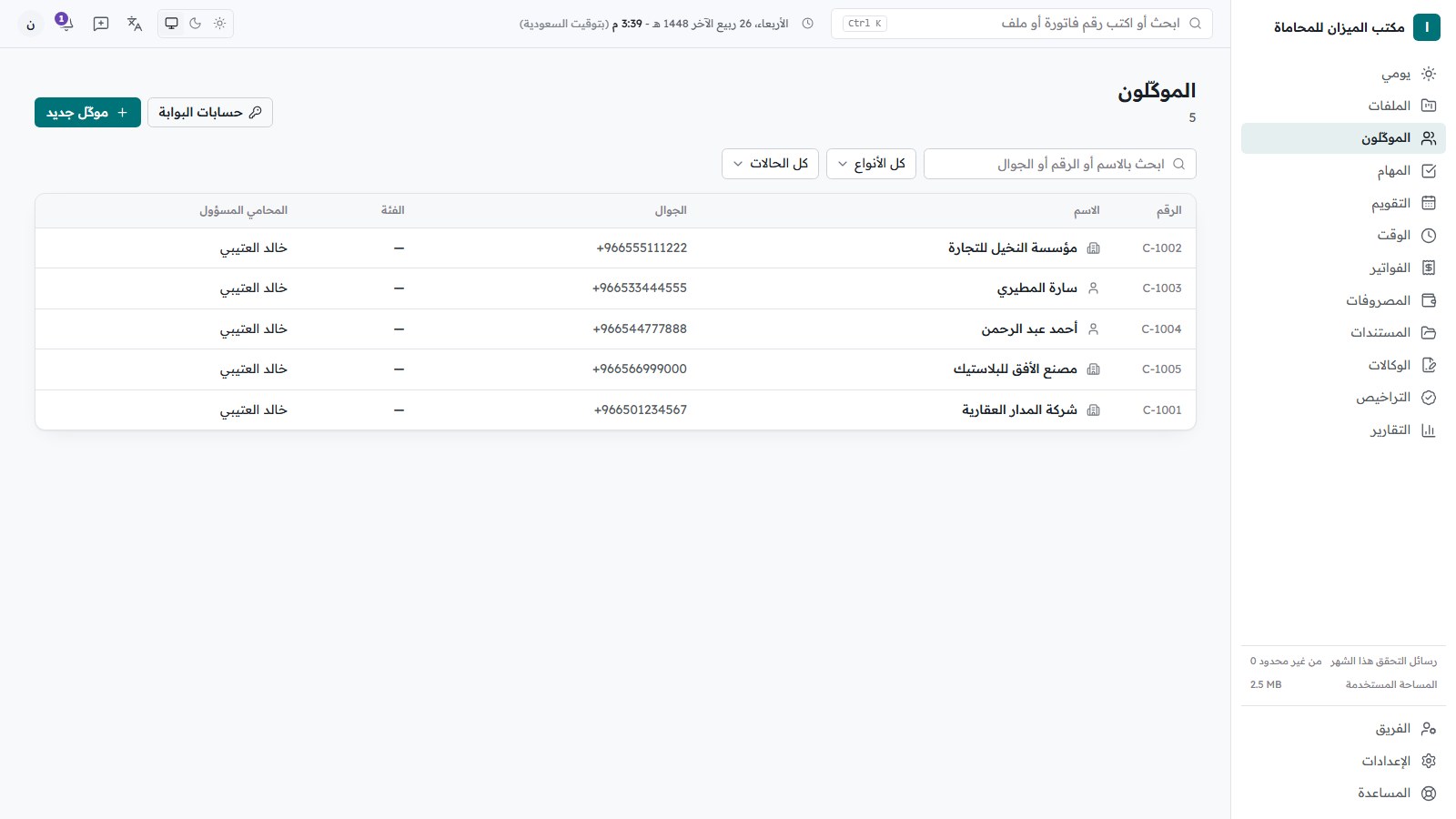Screen dimensions: 1456x819
Task: Click the Ctrl K shortcut badge
Action: pyautogui.click(x=864, y=24)
